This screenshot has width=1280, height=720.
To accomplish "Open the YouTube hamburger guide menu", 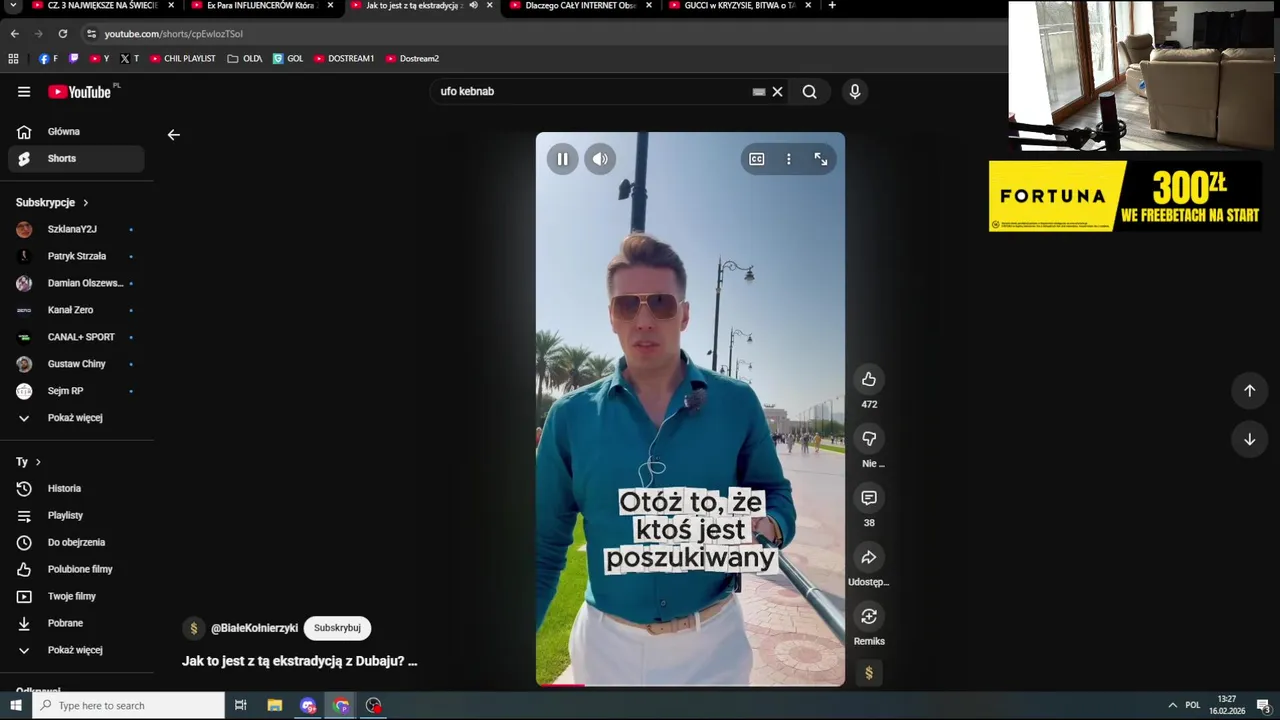I will (24, 92).
